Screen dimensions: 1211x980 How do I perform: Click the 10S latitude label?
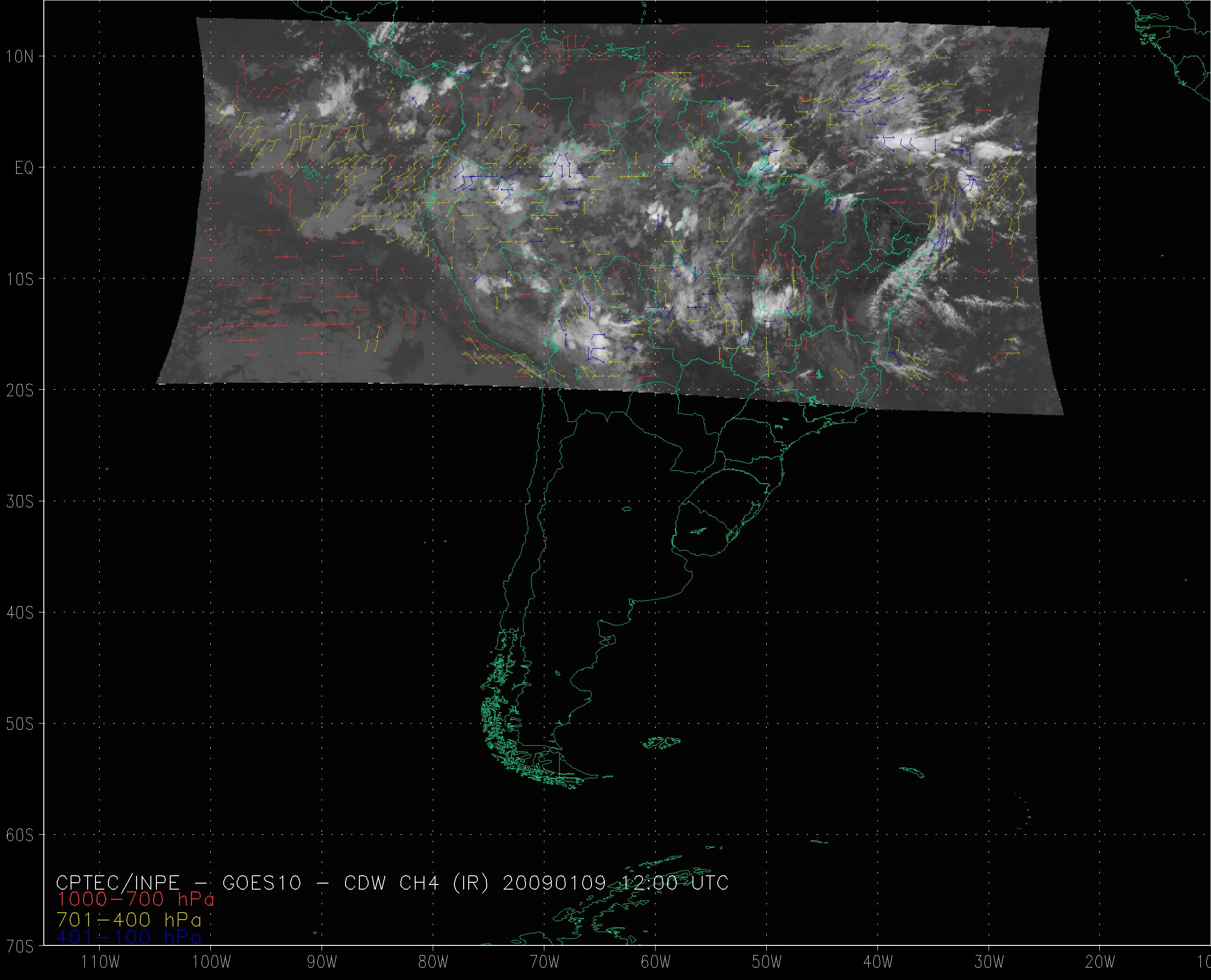point(20,279)
